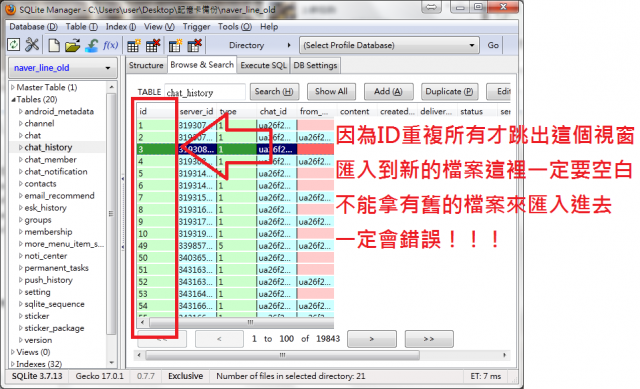Viewport: 640px width, 389px height.
Task: Go to next page with > button
Action: pyautogui.click(x=371, y=339)
